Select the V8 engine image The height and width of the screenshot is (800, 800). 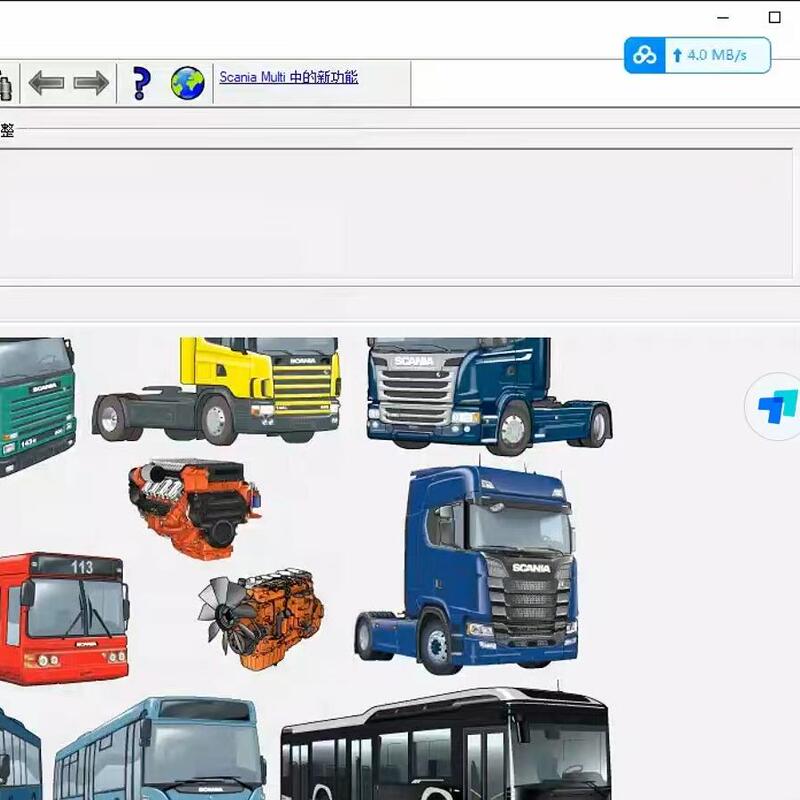click(194, 509)
